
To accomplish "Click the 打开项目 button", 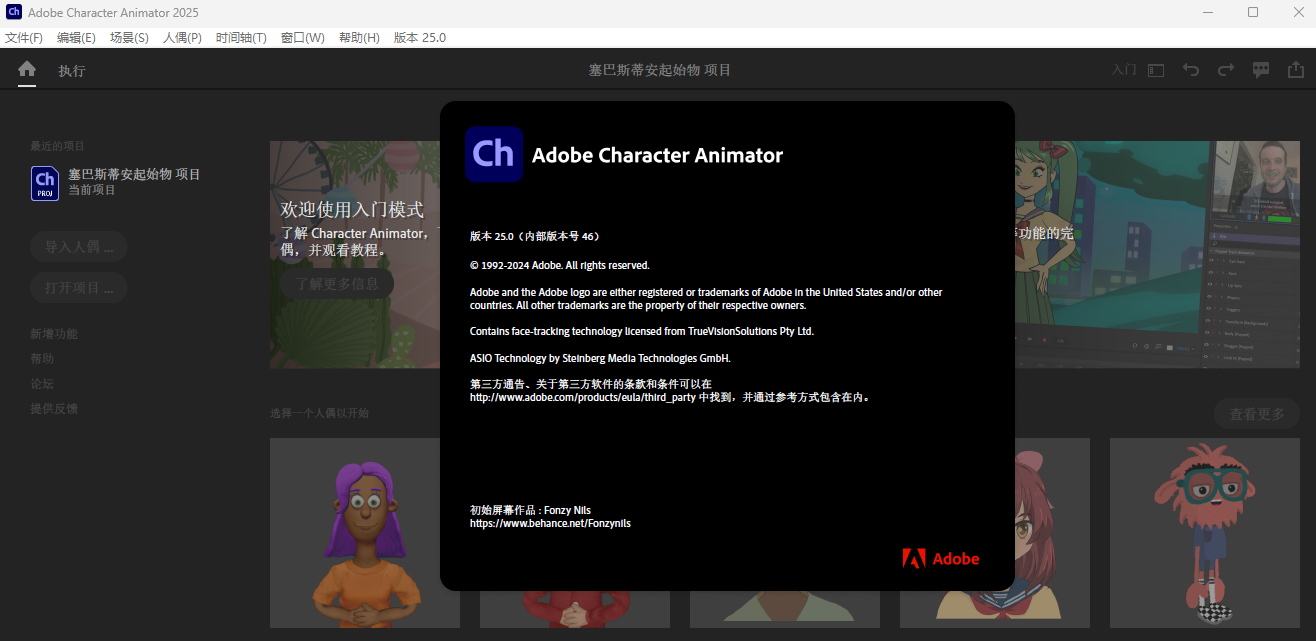I will 78,288.
